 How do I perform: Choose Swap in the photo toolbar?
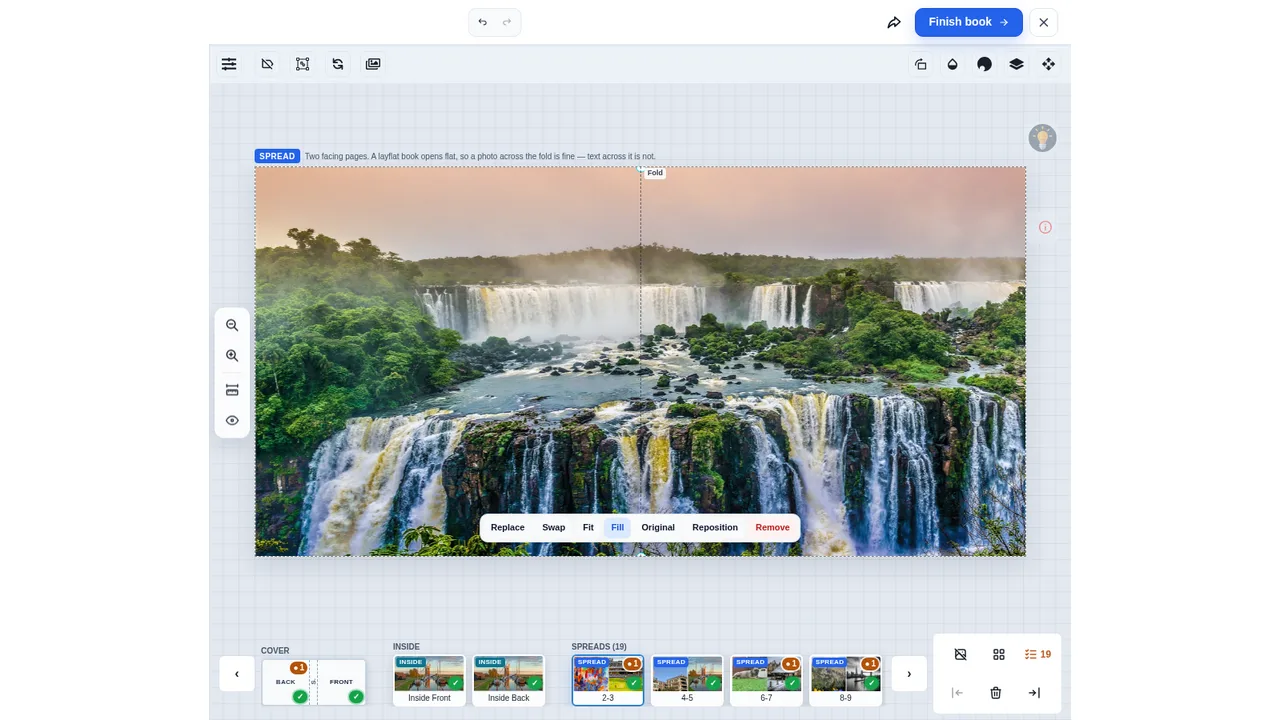pyautogui.click(x=554, y=528)
